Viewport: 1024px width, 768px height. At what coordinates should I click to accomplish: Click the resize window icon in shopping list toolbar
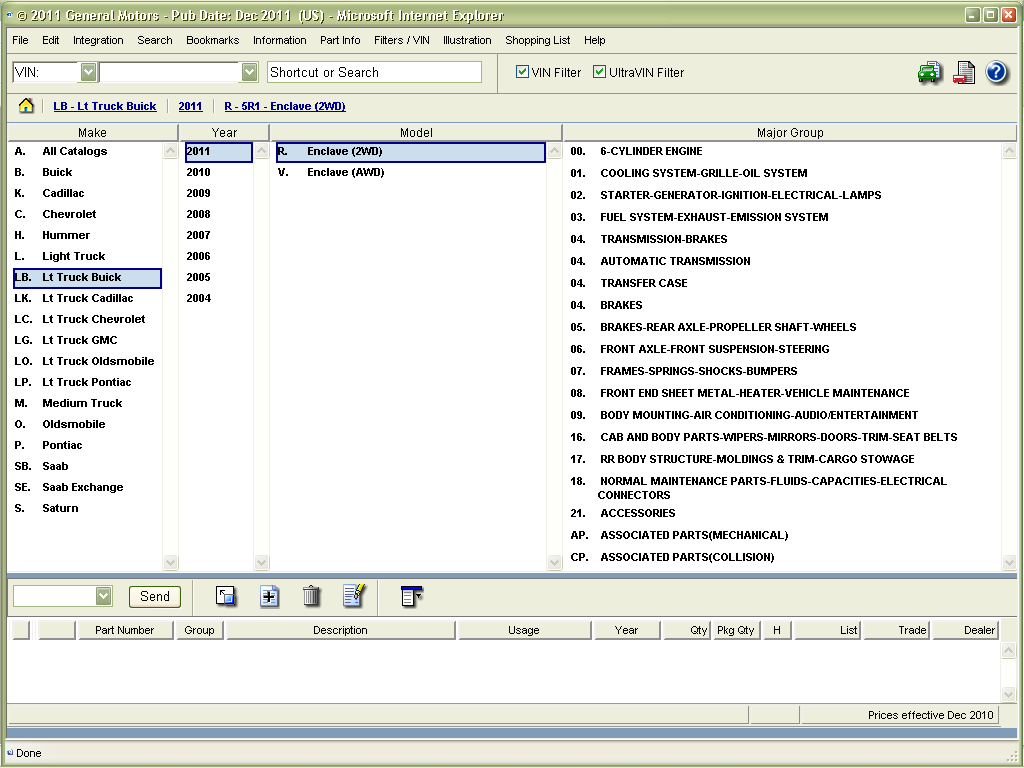225,596
